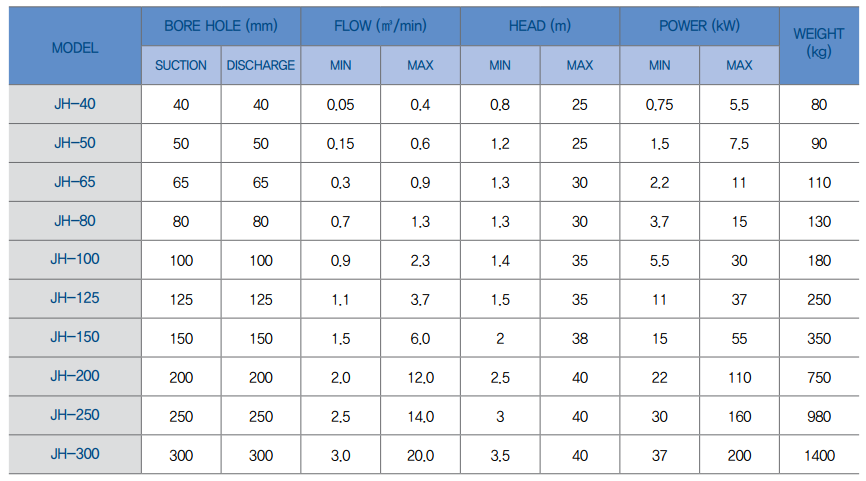Click the 1400 weight value for JH-300

tap(819, 455)
